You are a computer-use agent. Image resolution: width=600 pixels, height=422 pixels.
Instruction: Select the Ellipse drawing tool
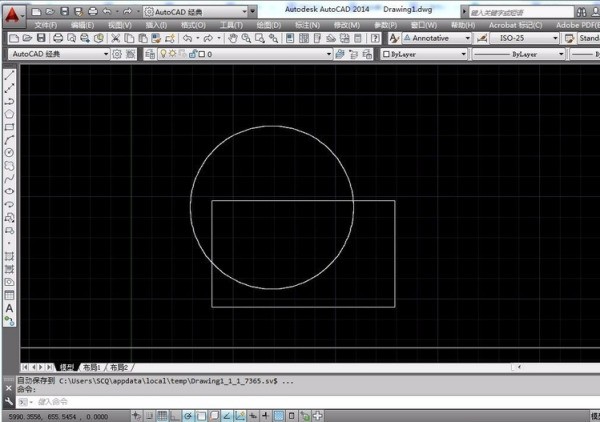(x=10, y=191)
